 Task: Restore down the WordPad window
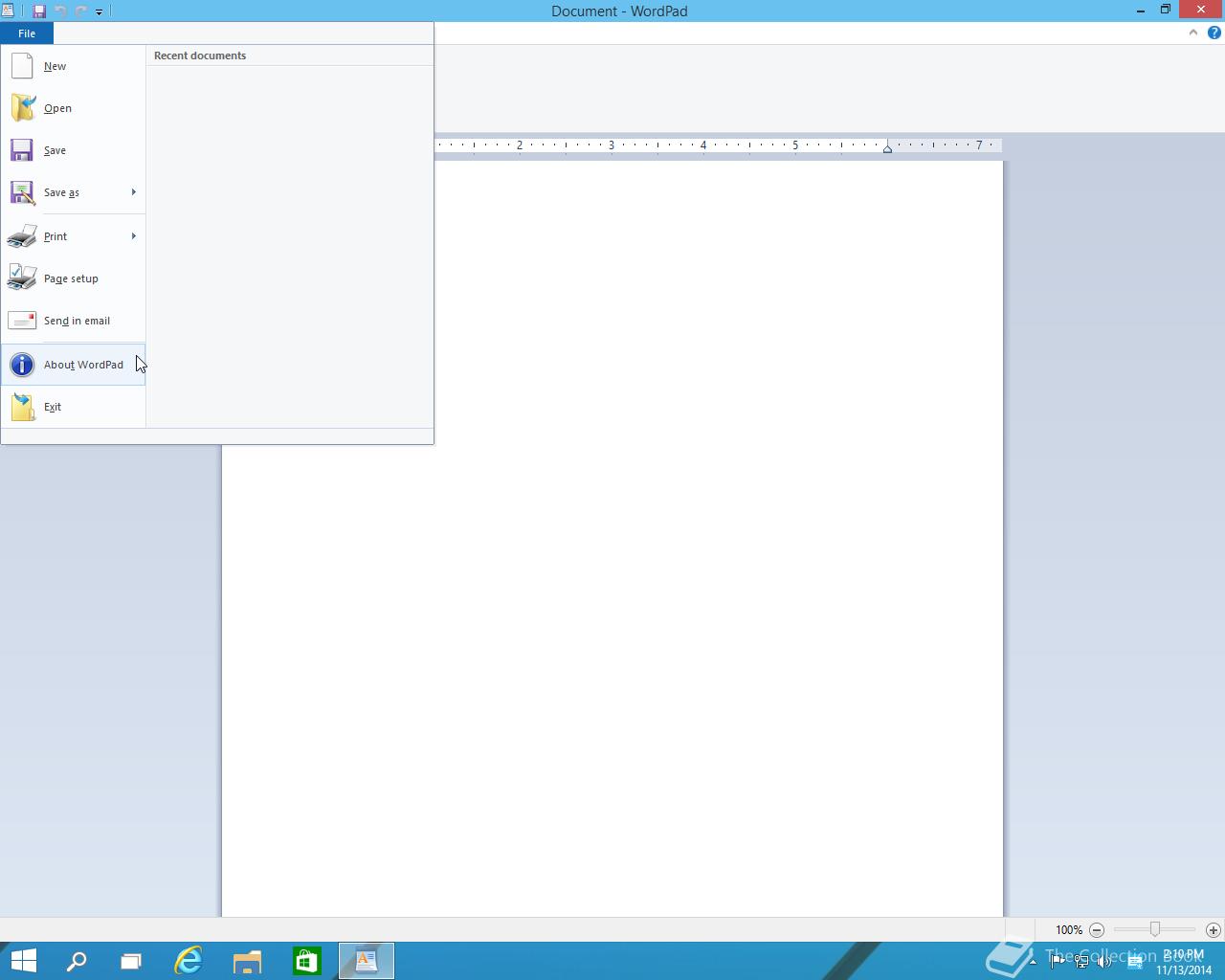pyautogui.click(x=1166, y=11)
